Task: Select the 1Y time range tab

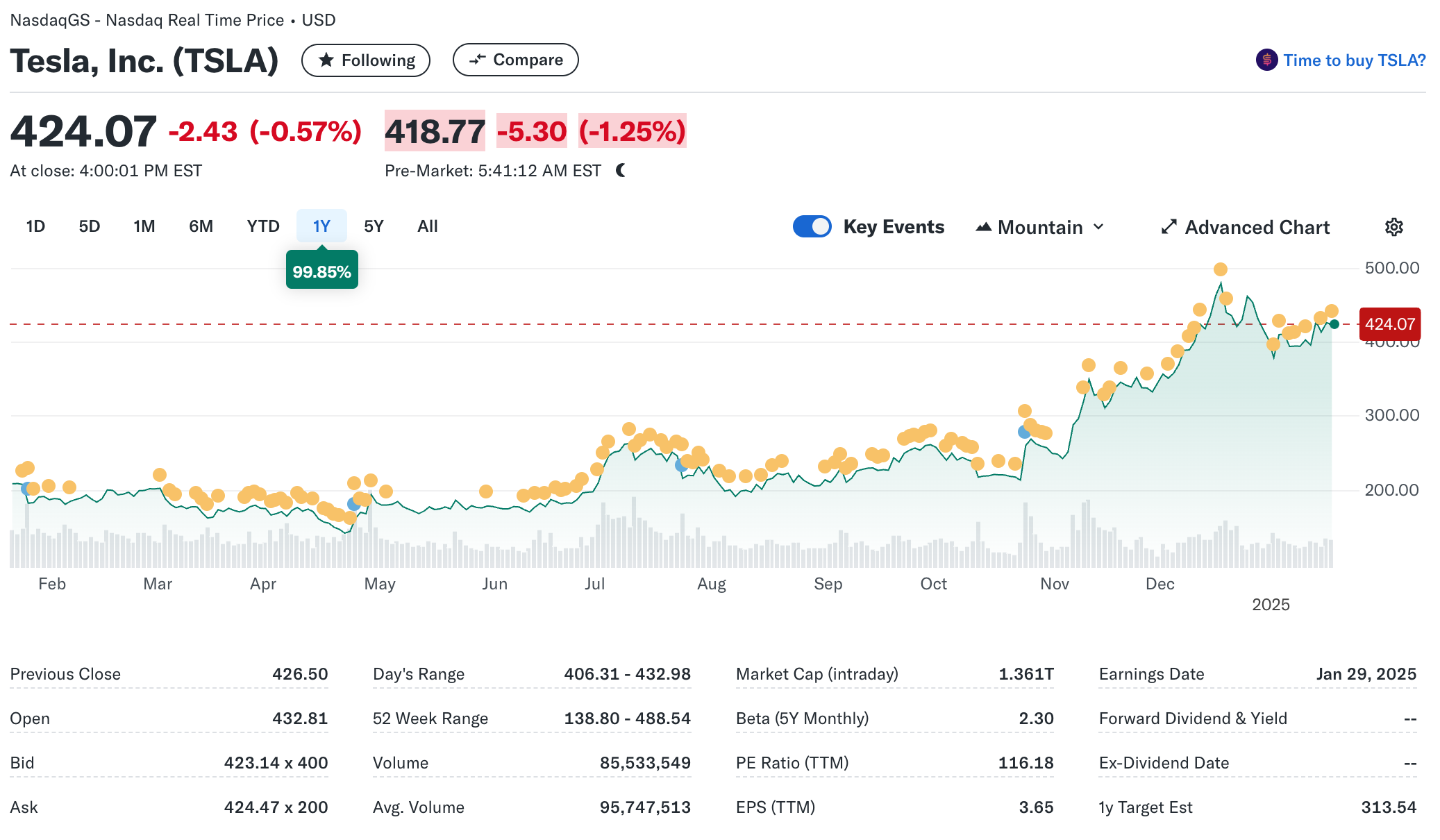Action: pyautogui.click(x=321, y=226)
